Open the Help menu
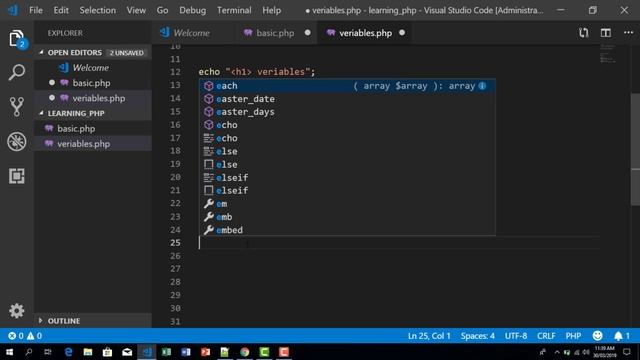This screenshot has width=640, height=360. click(271, 10)
